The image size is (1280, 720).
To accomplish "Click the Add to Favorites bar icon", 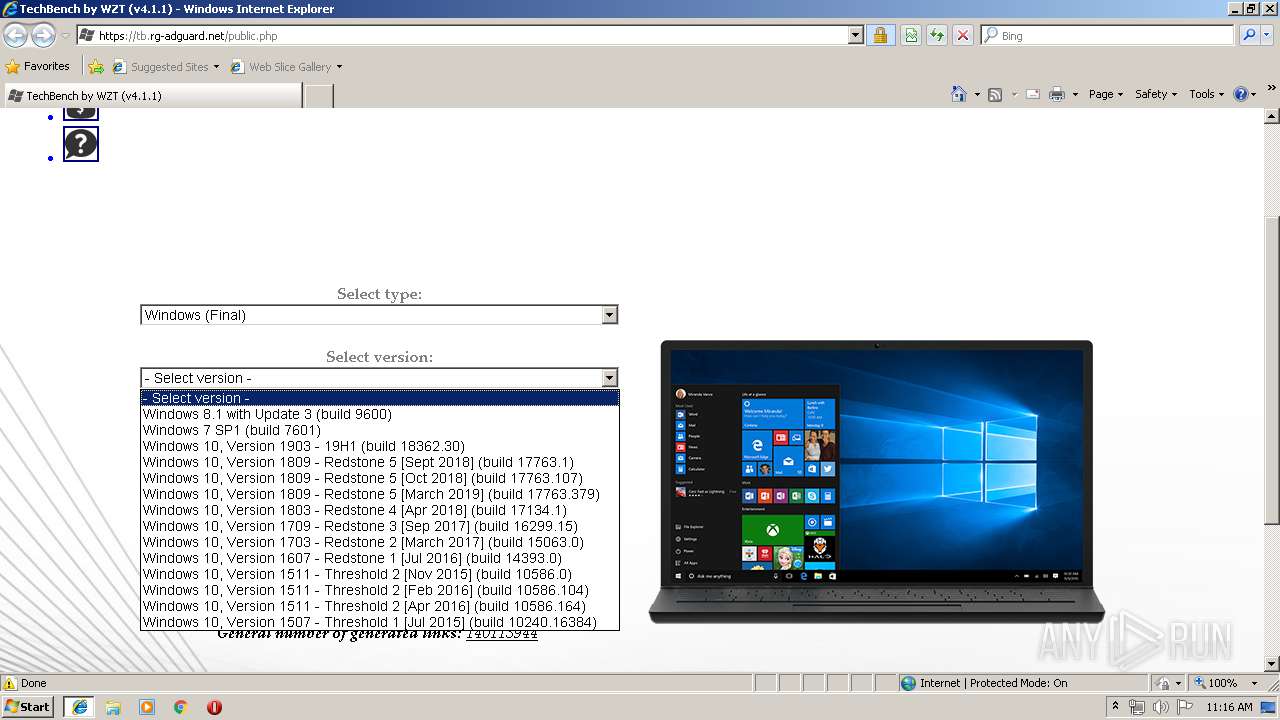I will pyautogui.click(x=96, y=67).
